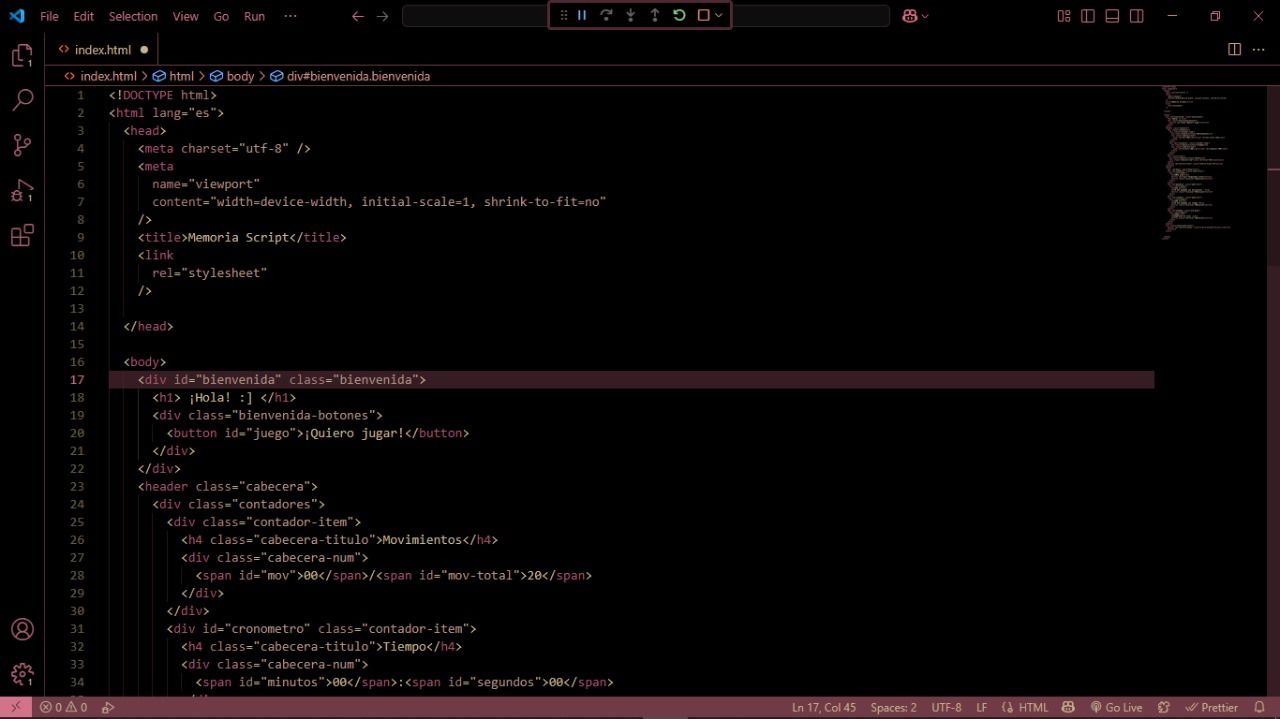Expand the Copilot dropdown chevron
The width and height of the screenshot is (1280, 719).
click(x=925, y=16)
